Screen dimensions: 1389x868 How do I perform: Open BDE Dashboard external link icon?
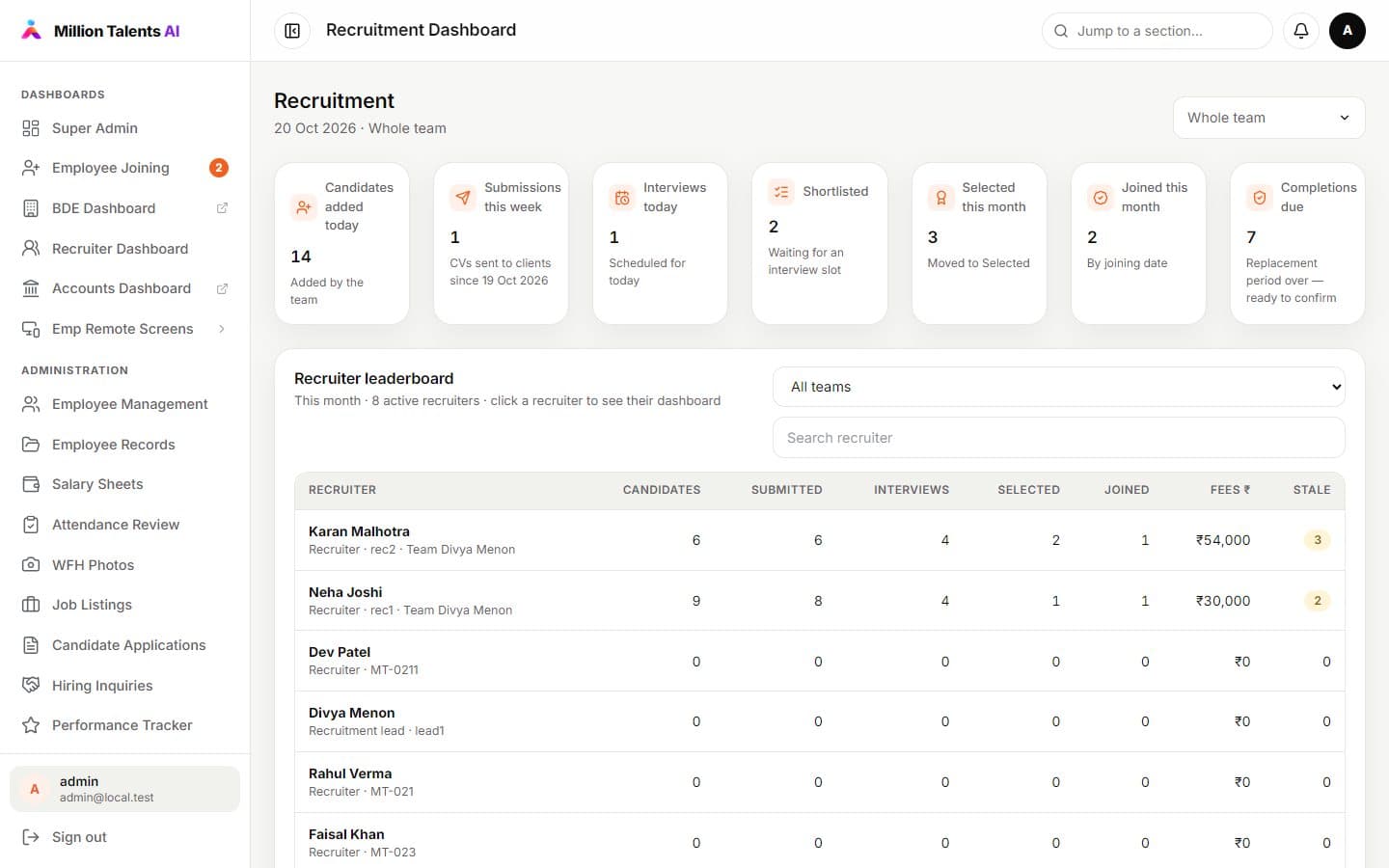pyautogui.click(x=222, y=208)
